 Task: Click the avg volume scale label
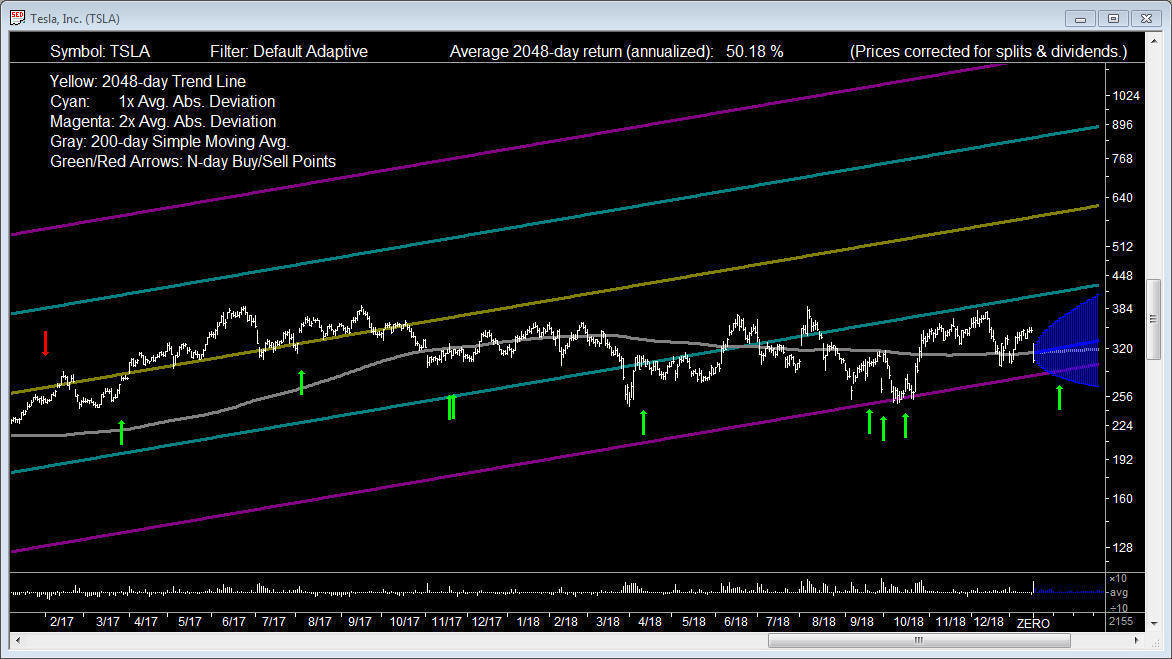coord(1119,593)
